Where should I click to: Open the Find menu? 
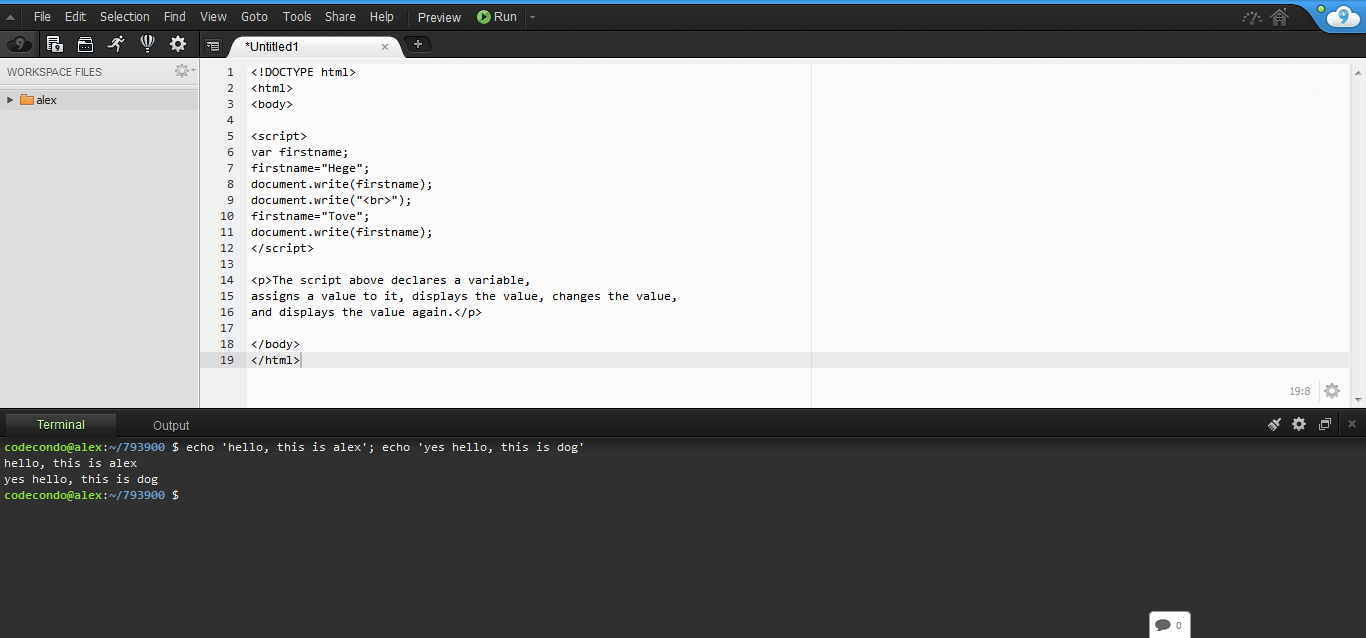pos(175,17)
